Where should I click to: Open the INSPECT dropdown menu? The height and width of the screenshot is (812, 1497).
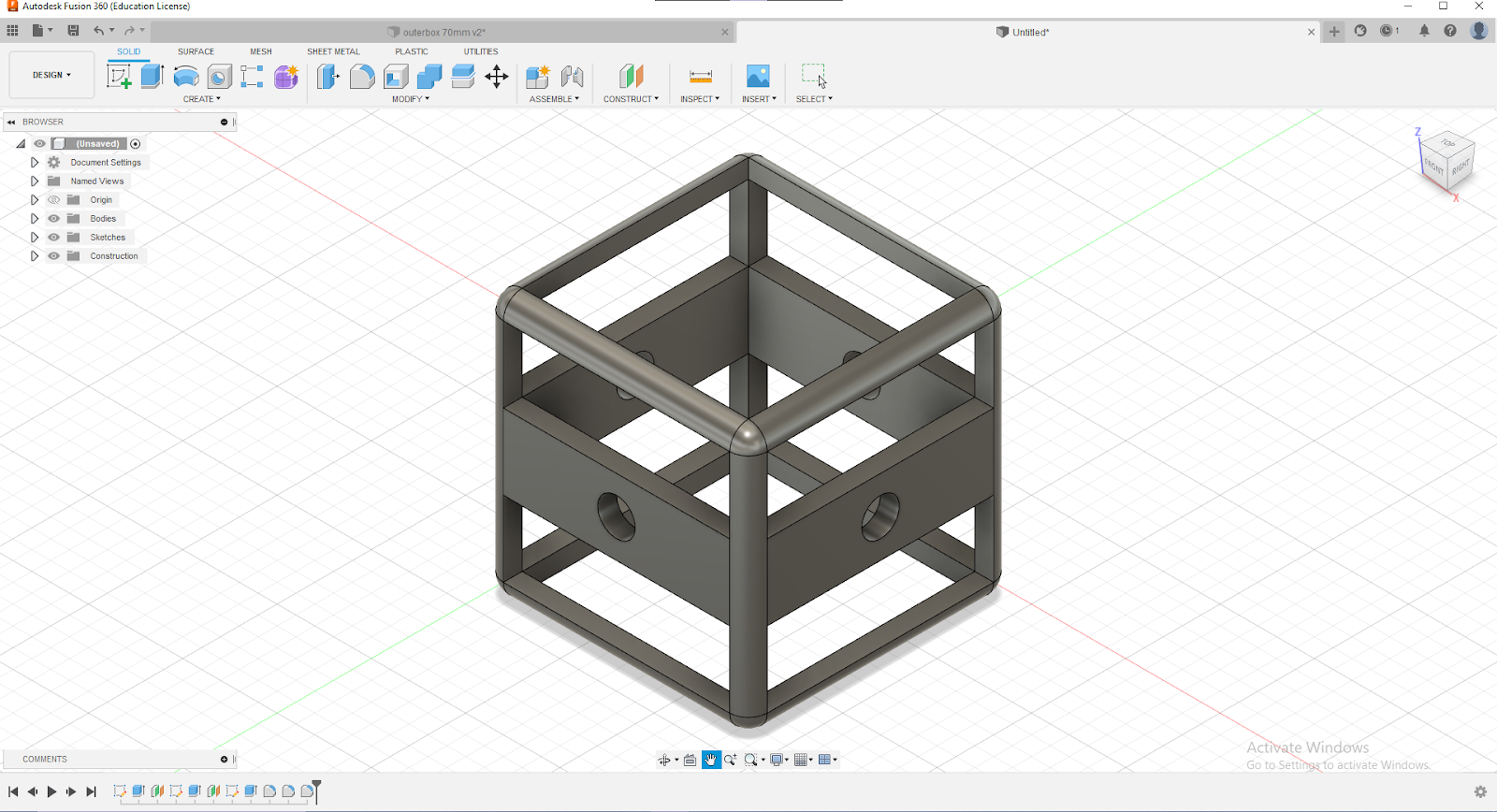700,99
